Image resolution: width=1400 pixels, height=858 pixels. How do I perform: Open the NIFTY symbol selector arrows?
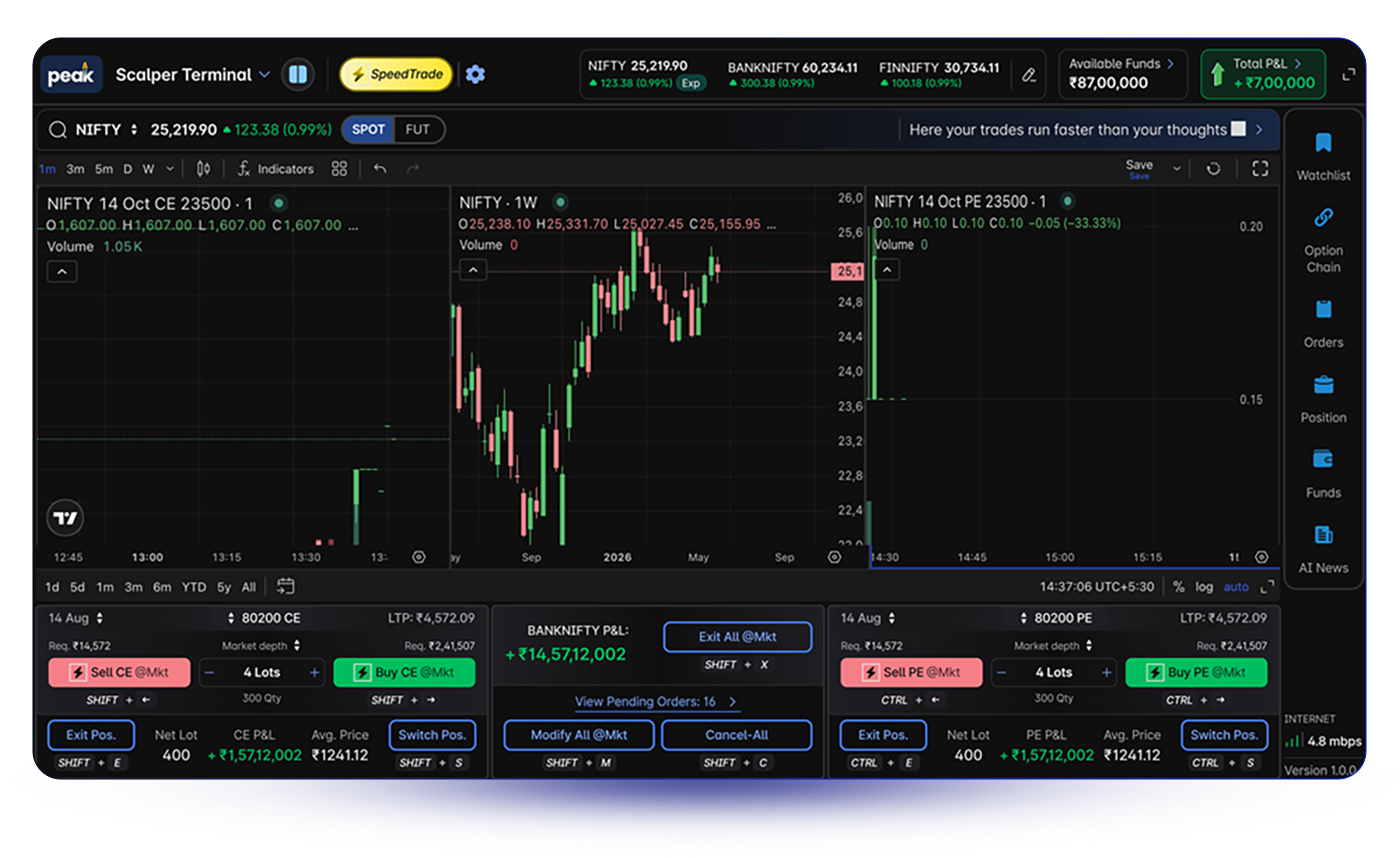click(x=134, y=130)
